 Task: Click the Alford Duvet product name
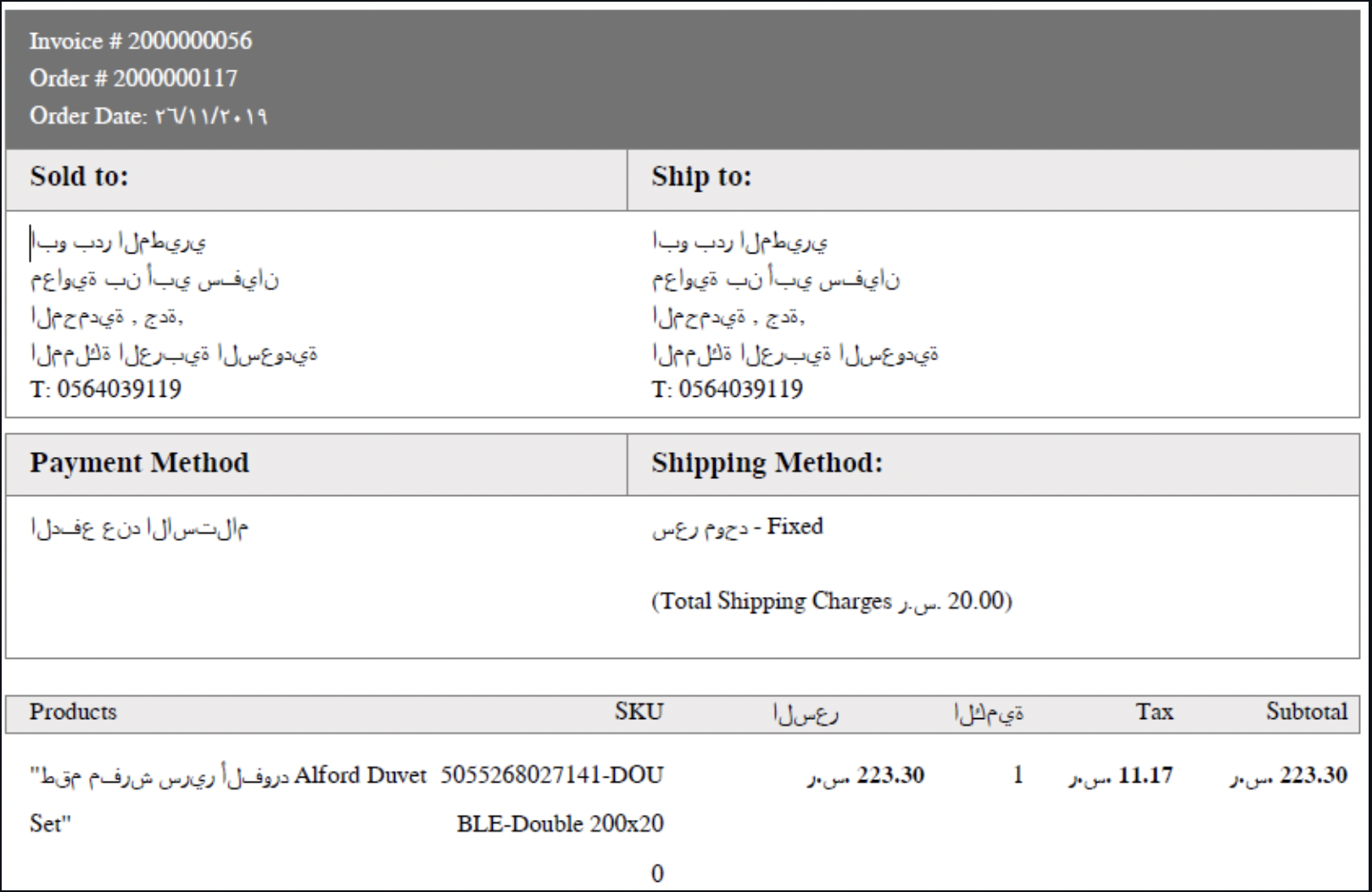pos(360,775)
